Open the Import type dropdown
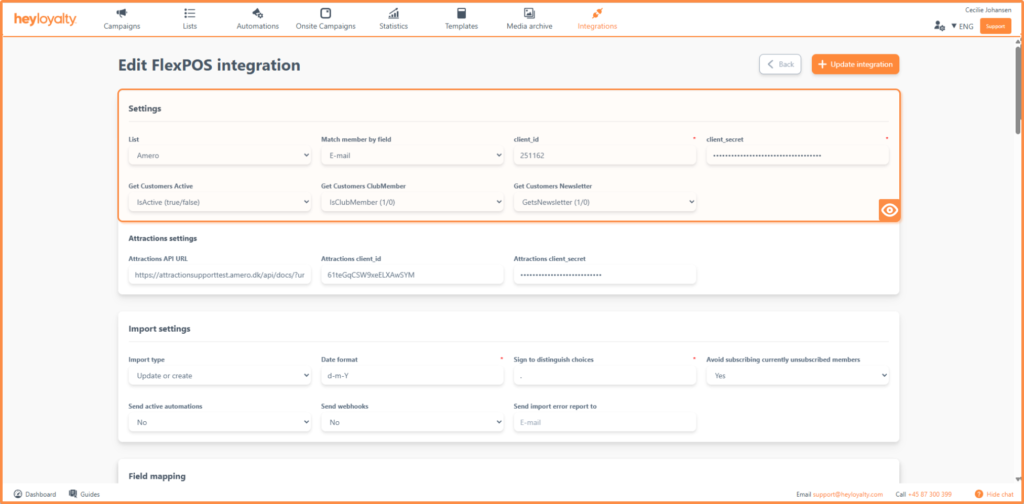 220,376
